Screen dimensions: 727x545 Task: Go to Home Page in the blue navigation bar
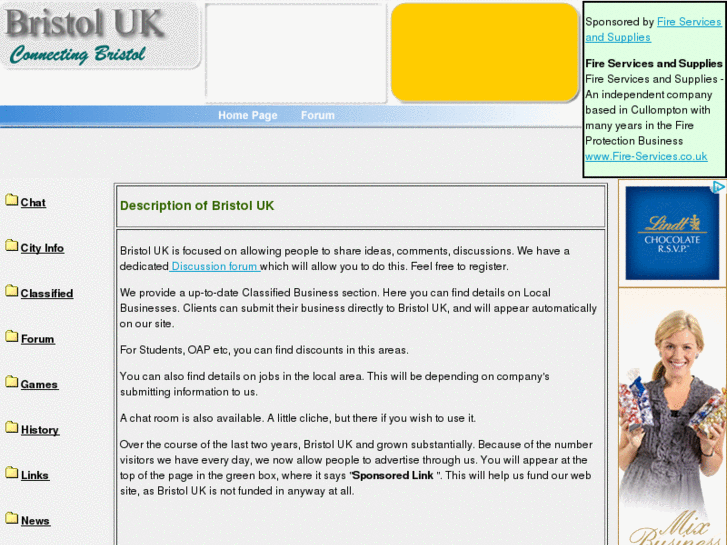tap(248, 115)
